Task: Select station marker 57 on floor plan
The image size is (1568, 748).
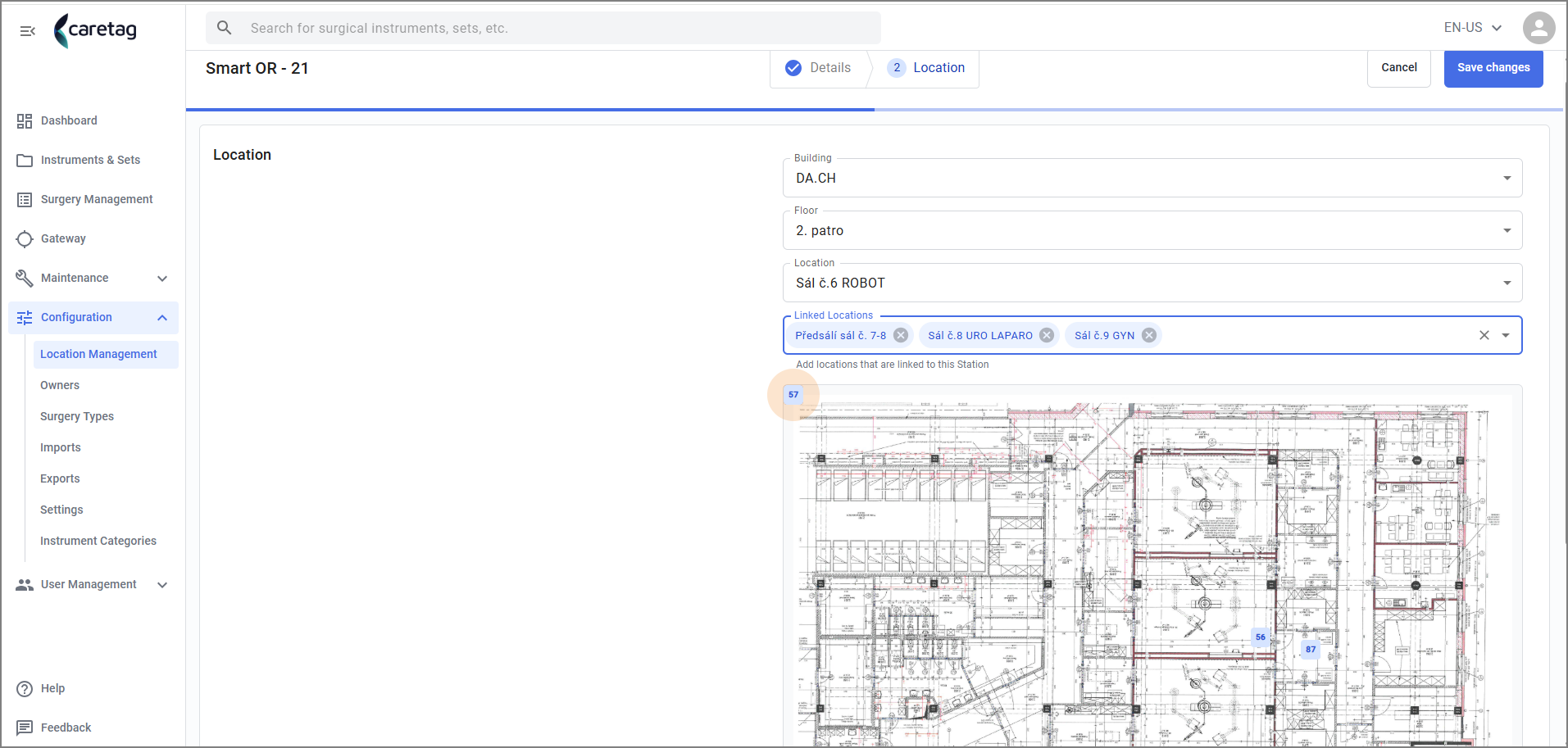Action: (x=793, y=395)
